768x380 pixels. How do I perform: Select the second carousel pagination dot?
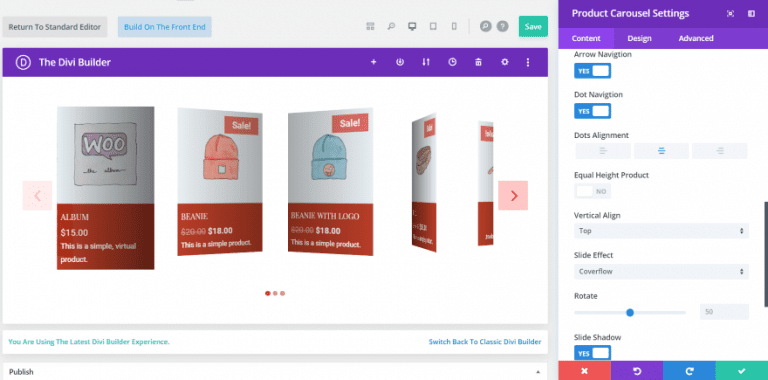pos(275,293)
